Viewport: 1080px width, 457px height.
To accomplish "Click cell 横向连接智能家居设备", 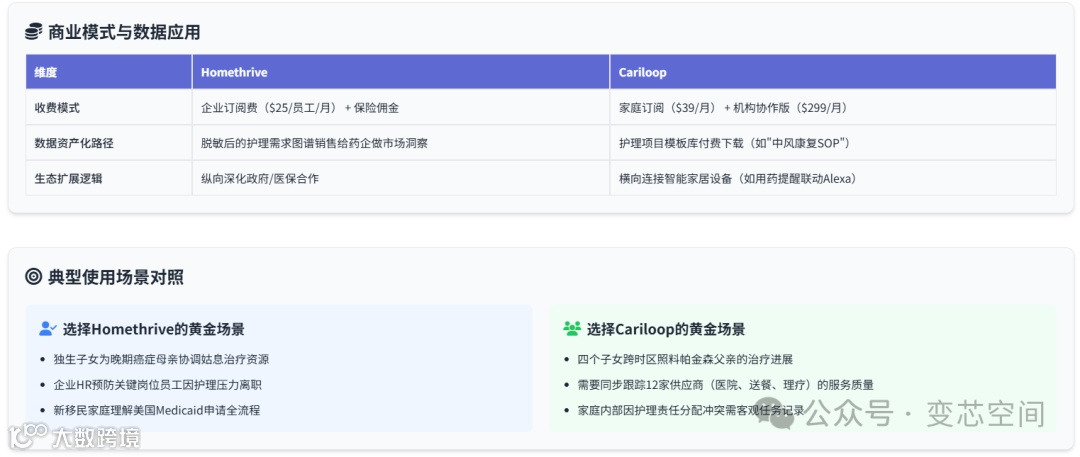I will click(x=833, y=179).
